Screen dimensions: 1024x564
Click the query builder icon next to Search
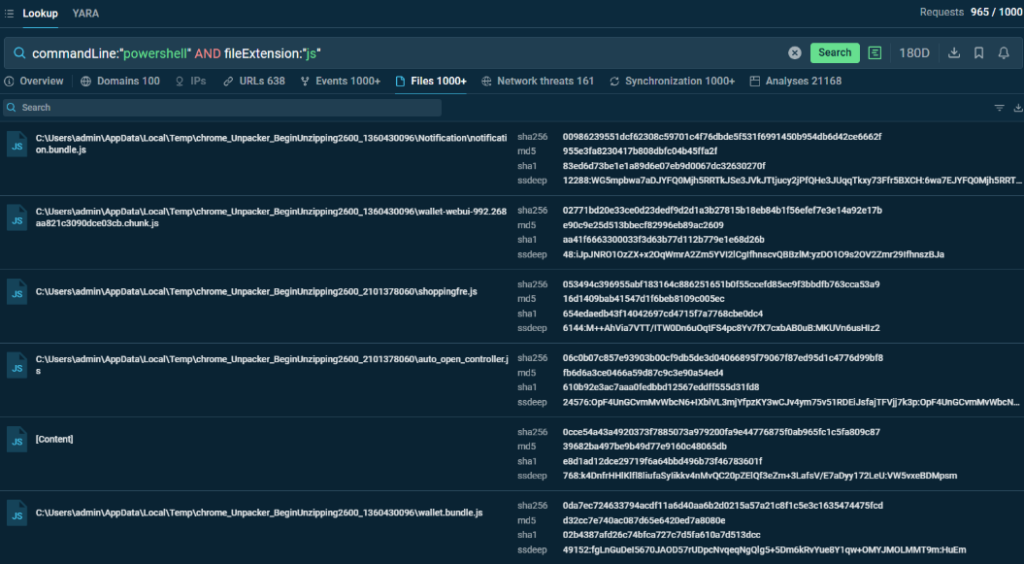click(x=875, y=53)
